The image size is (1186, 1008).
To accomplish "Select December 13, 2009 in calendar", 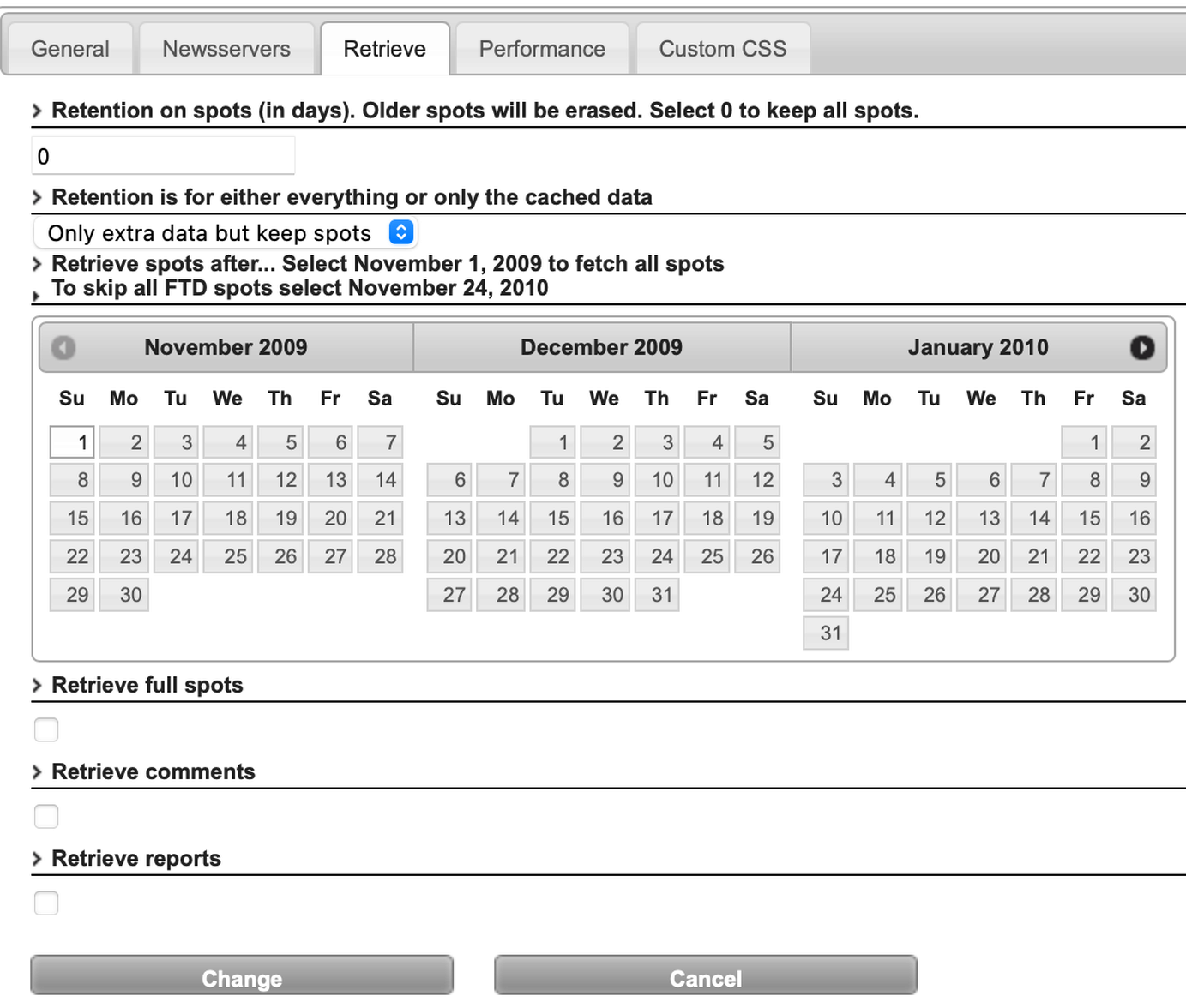I will tap(449, 518).
